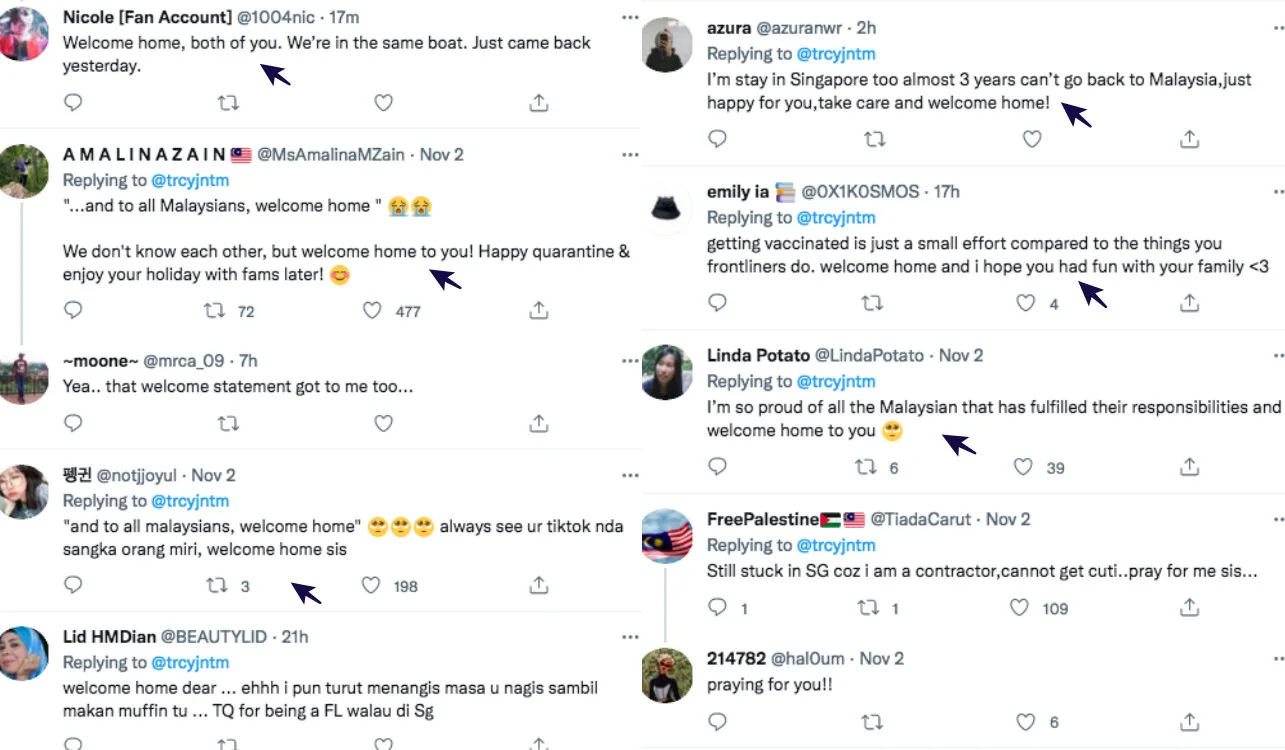Click FreePalestine's flag avatar

(x=667, y=537)
